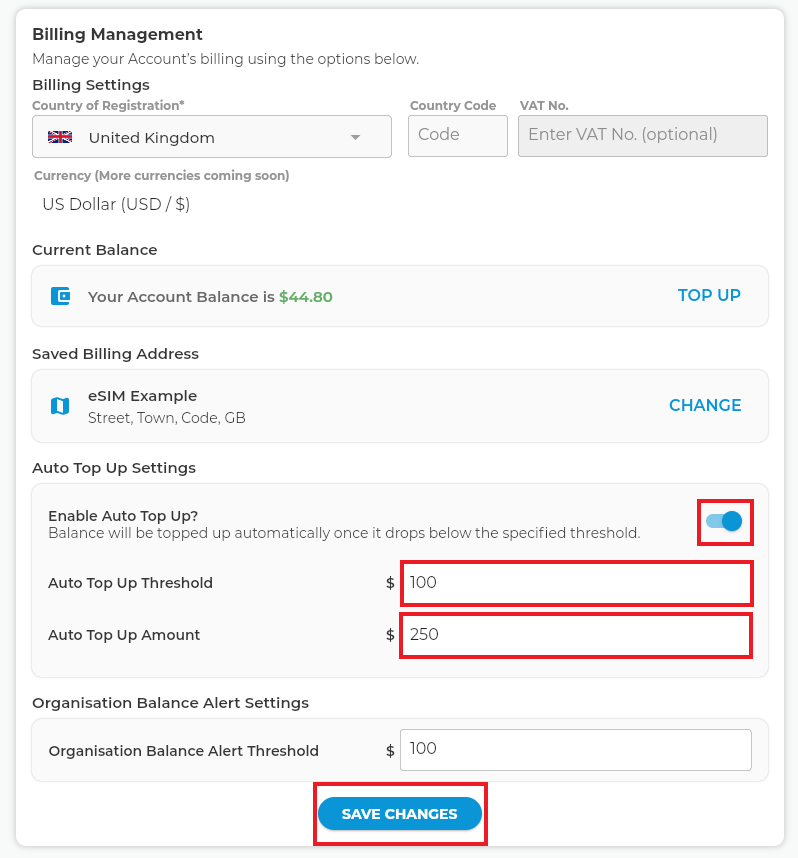Focus the Country Code field
The height and width of the screenshot is (858, 798).
[x=457, y=135]
